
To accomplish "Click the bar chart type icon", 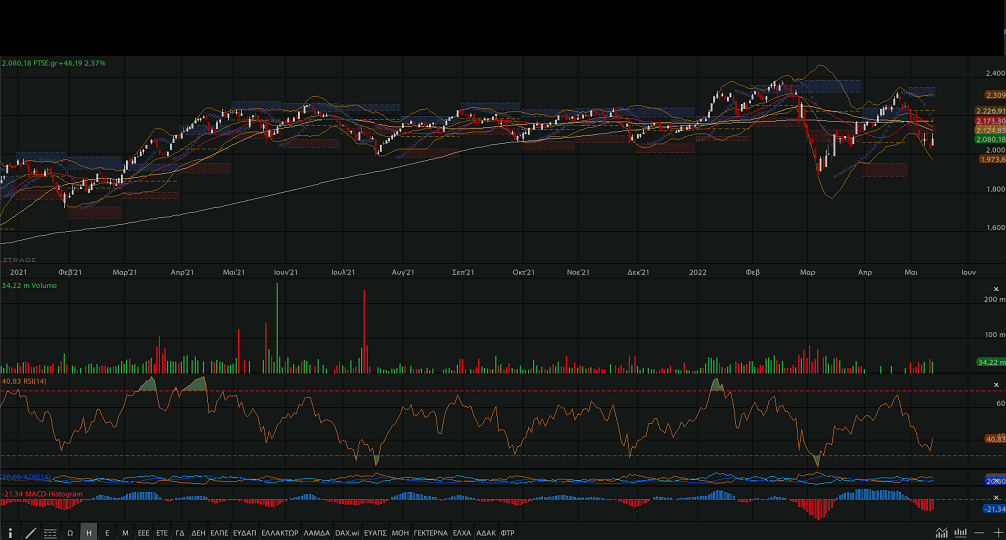I will click(x=960, y=533).
